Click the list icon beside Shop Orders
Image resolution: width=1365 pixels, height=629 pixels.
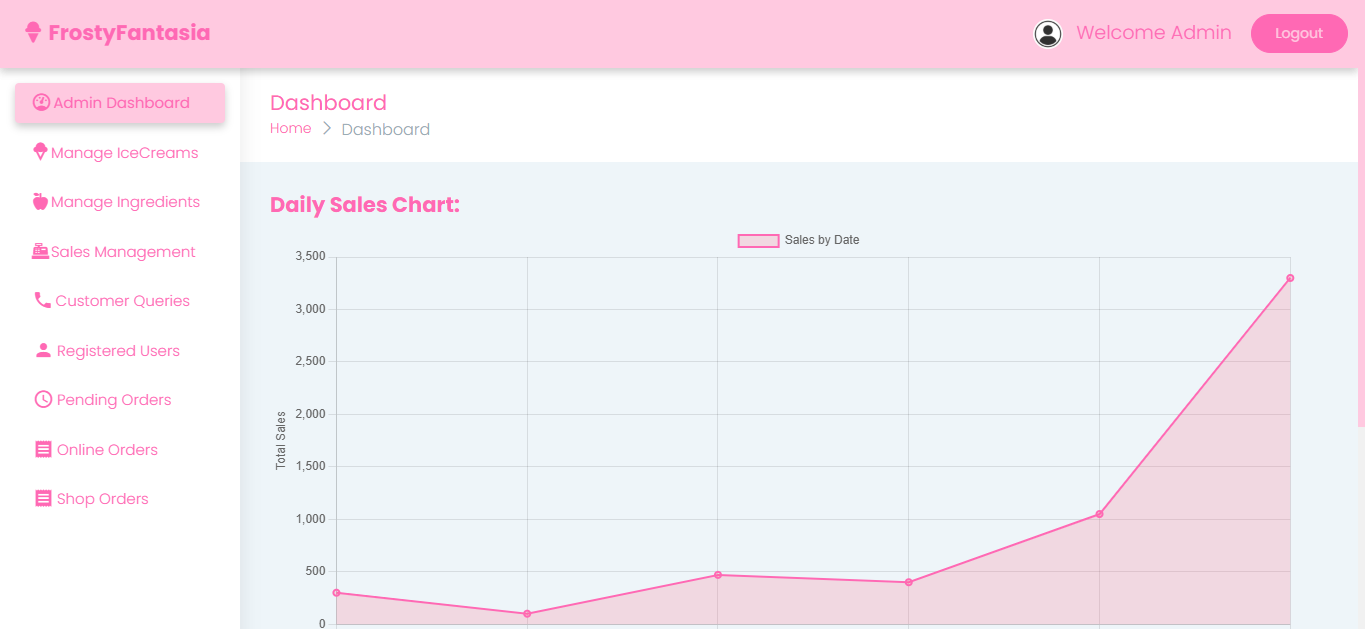click(43, 498)
